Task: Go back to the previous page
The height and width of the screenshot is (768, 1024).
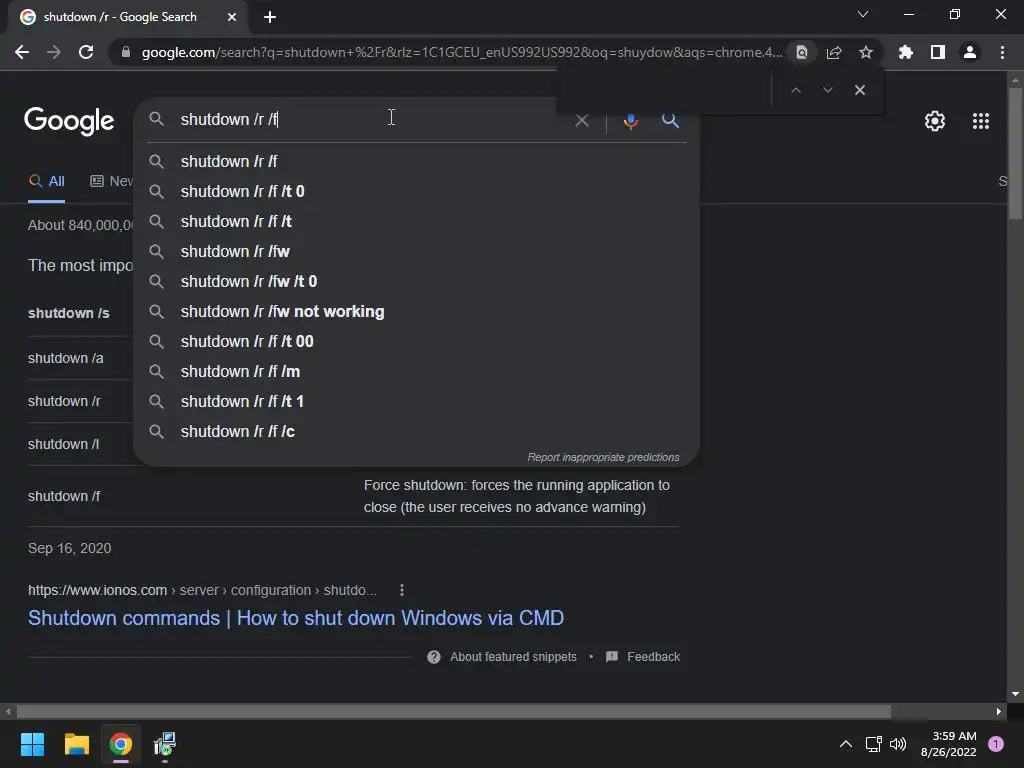Action: 22,52
